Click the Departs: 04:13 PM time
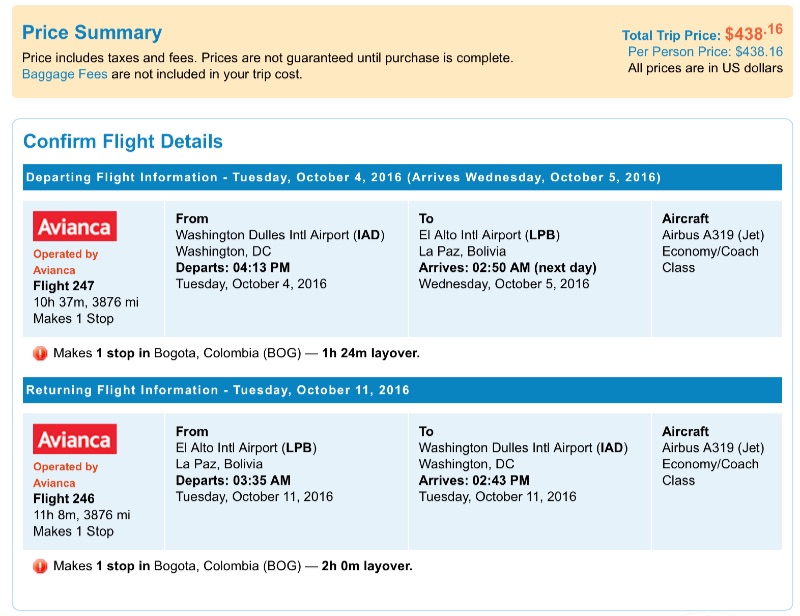This screenshot has width=800, height=616. (232, 268)
